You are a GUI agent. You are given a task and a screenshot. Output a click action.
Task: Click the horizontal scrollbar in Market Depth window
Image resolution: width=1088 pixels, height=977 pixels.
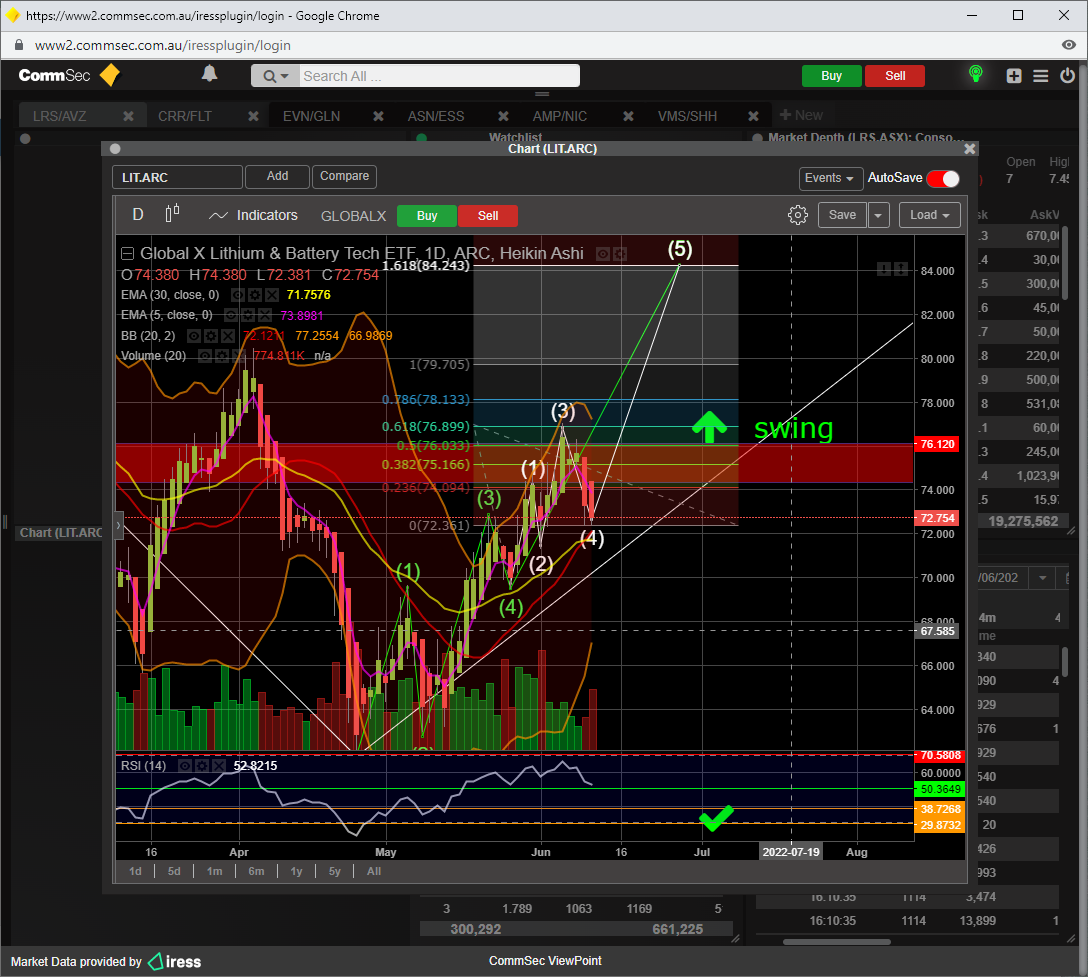coord(837,942)
